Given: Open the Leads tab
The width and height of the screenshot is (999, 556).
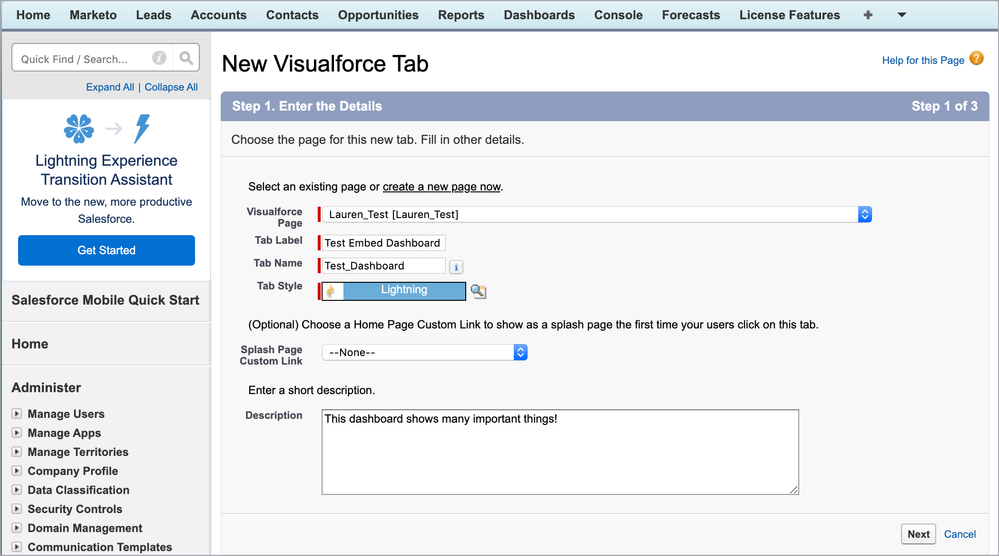Looking at the screenshot, I should pyautogui.click(x=154, y=15).
